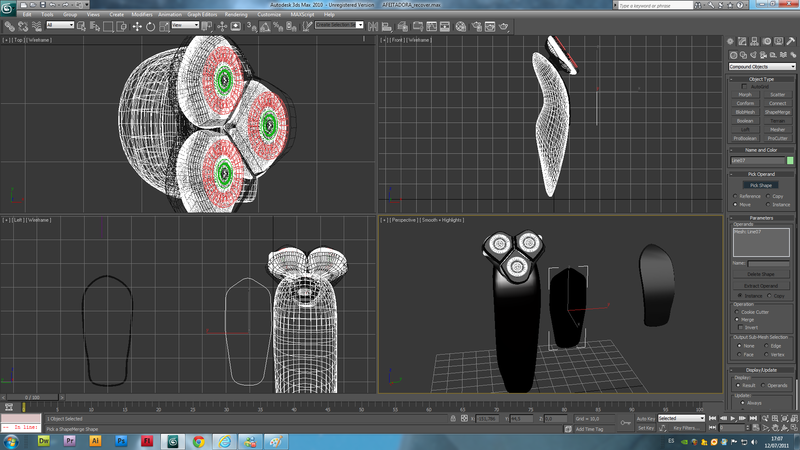This screenshot has width=800, height=450.
Task: Select the Merge operation radio
Action: pos(737,319)
